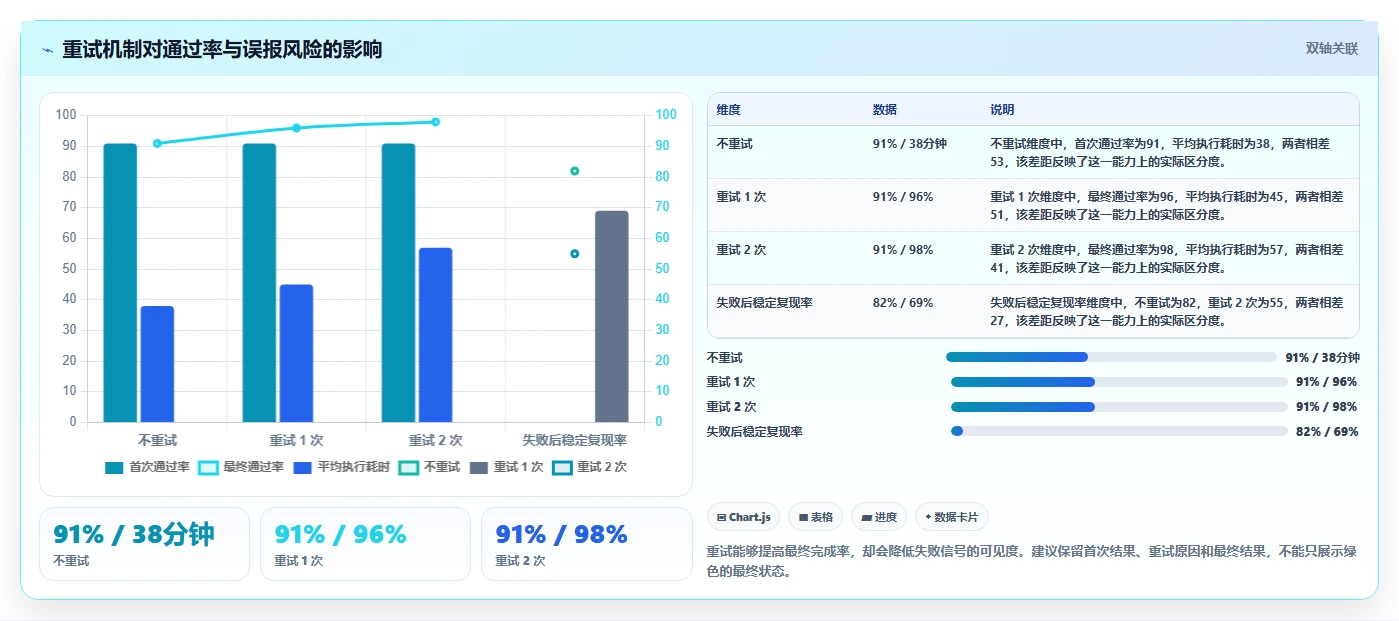
Task: Click the 重试 1 次 progress bar
Action: 1119,382
